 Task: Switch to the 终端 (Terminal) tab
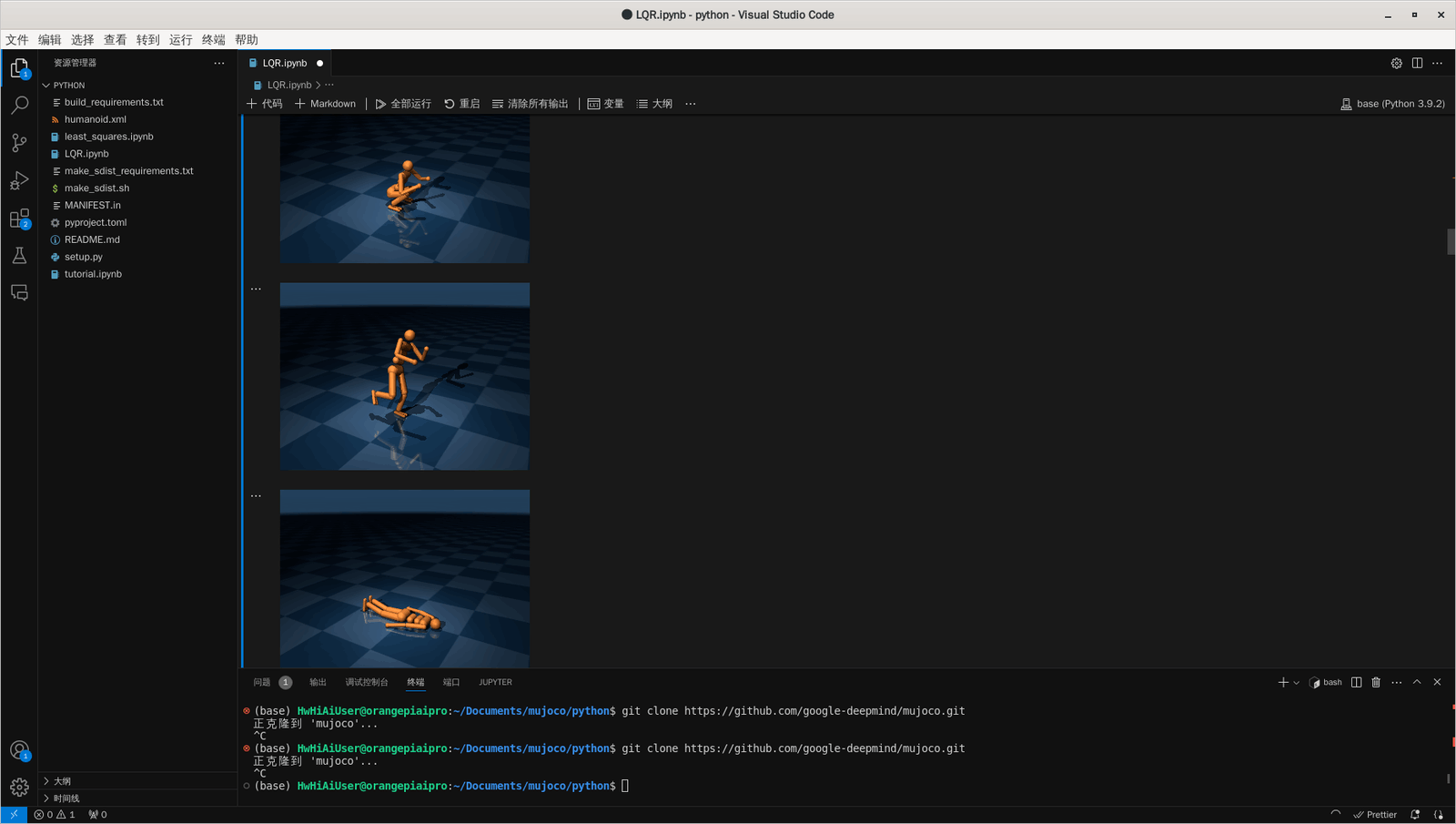[416, 682]
